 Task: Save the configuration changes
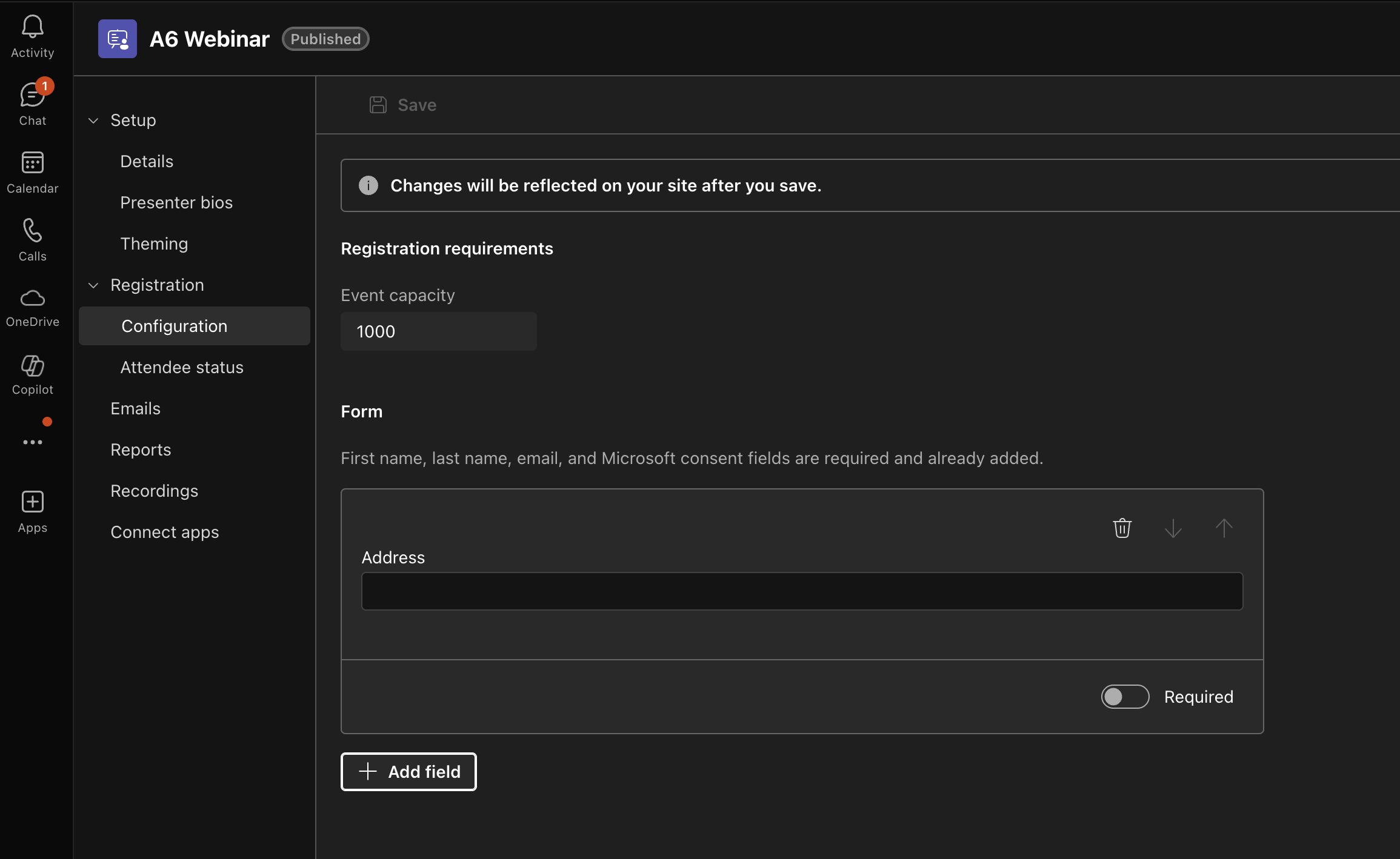point(403,104)
